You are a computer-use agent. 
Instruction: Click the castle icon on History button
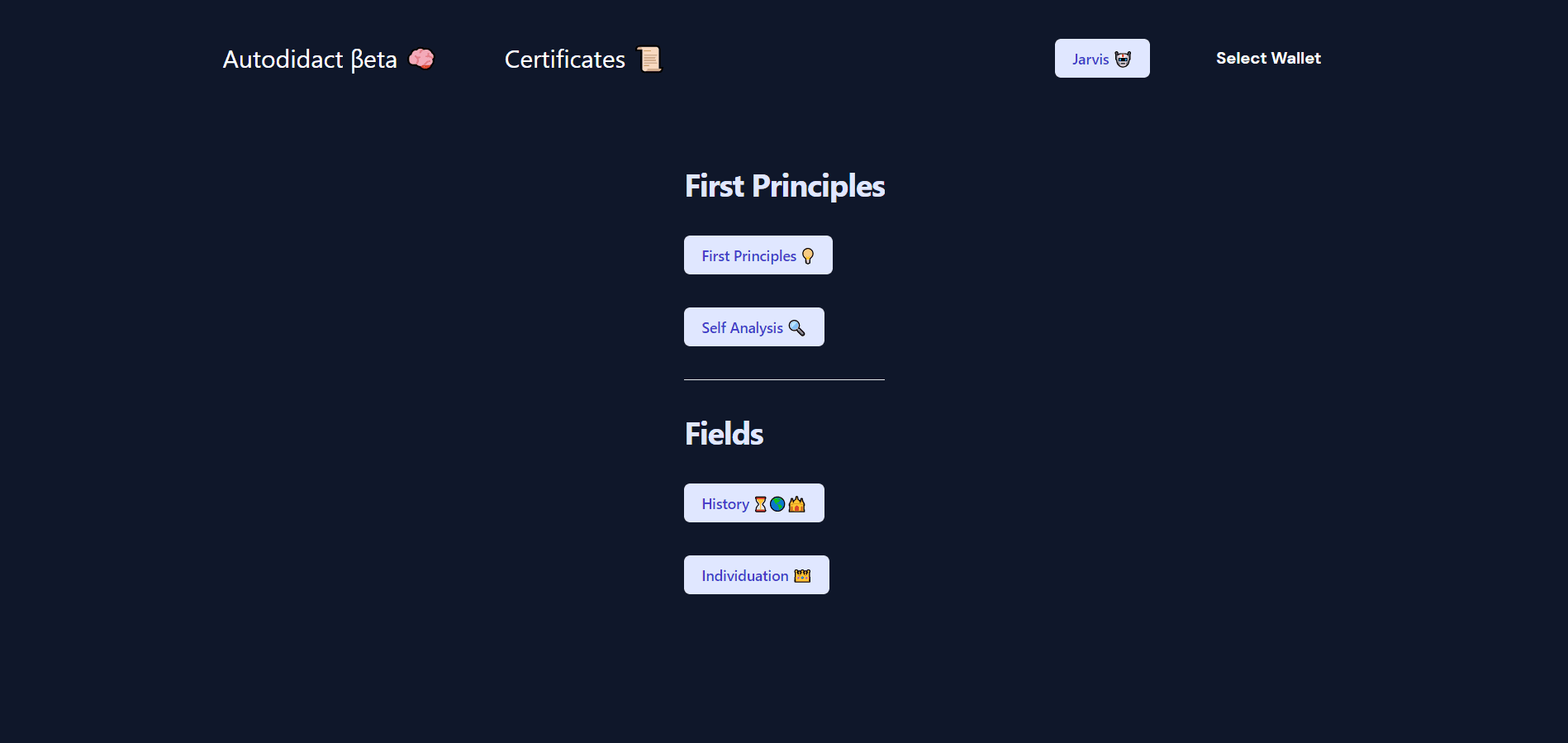pyautogui.click(x=796, y=504)
